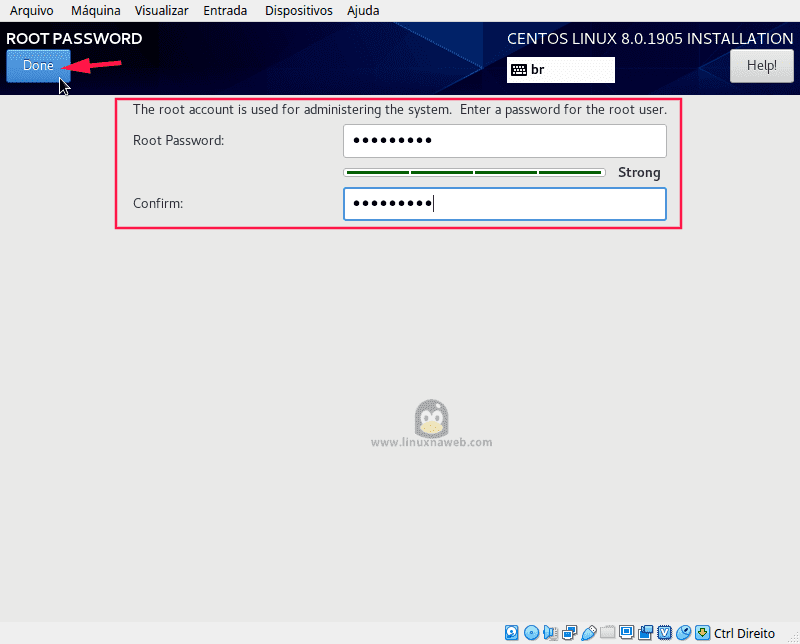Open the Arquivo menu
Screen dimensions: 800x644
(x=32, y=11)
